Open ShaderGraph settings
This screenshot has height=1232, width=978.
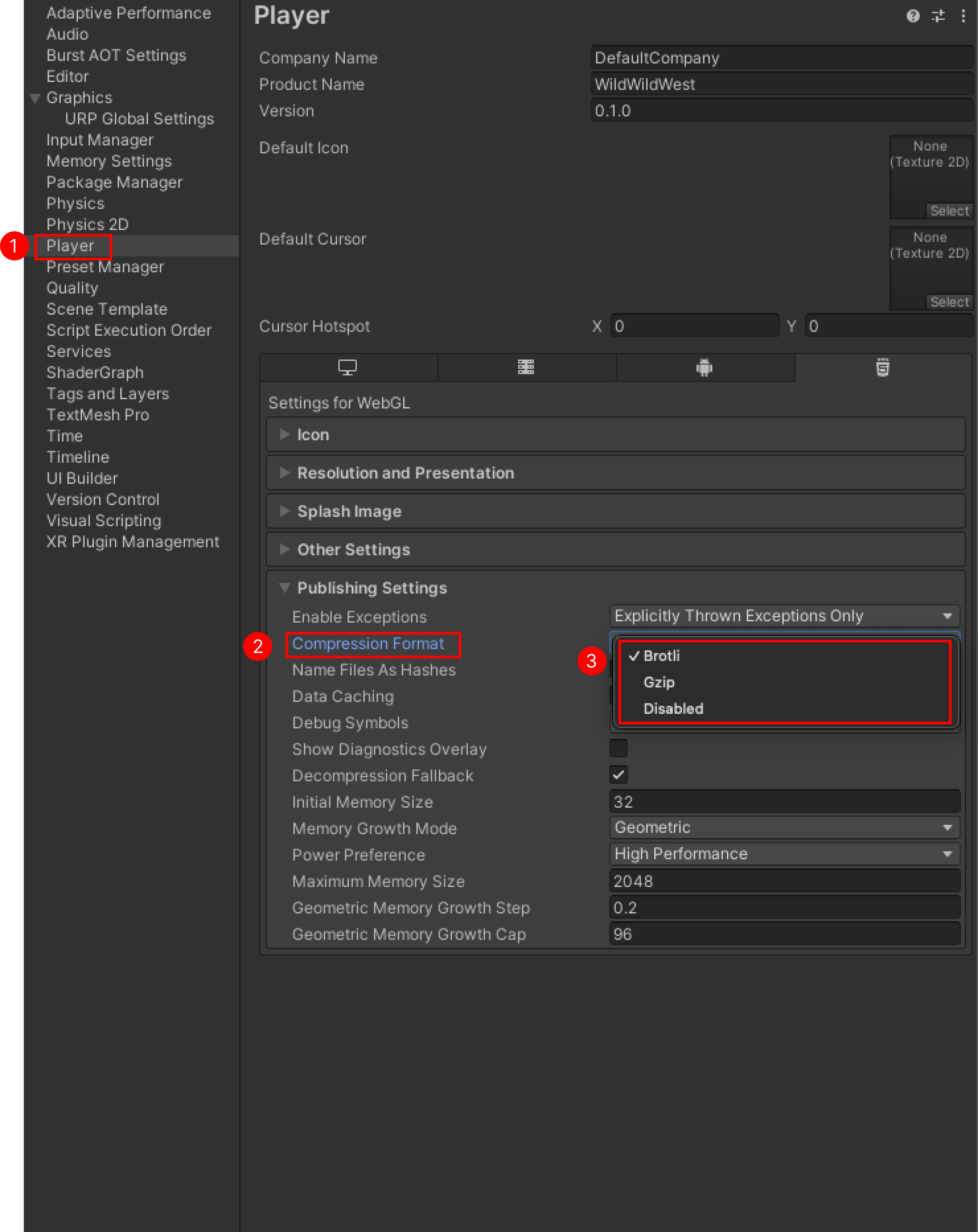95,372
